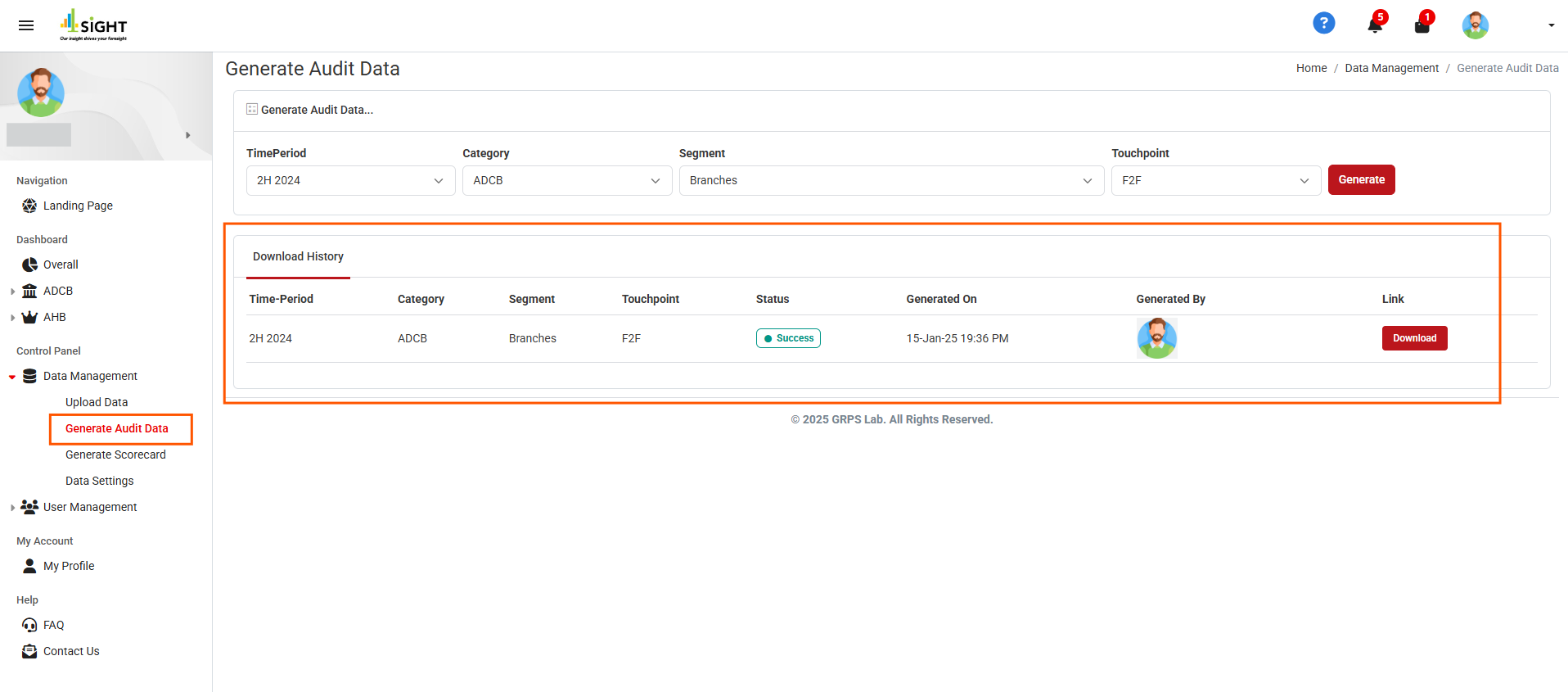Viewport: 1568px width, 692px height.
Task: Click the Generated By avatar in table
Action: point(1156,338)
